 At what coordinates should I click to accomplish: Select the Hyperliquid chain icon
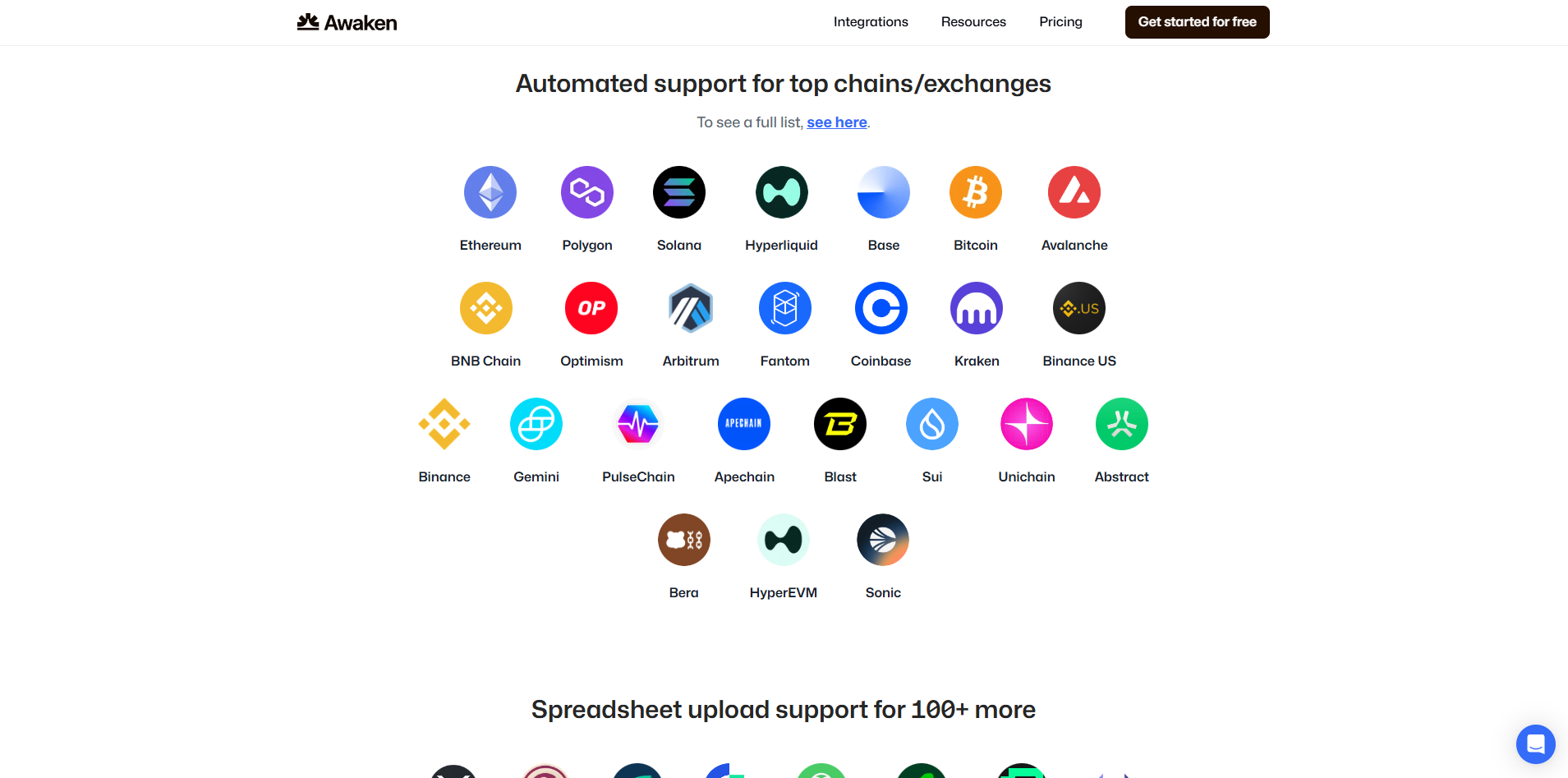coord(781,191)
